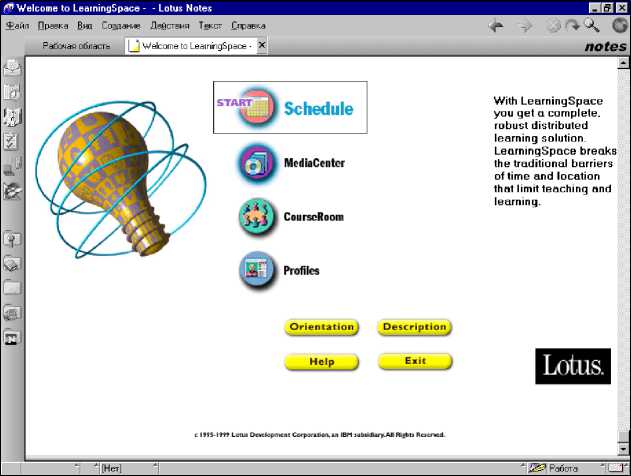Click the yellow Exit button
This screenshot has height=476, width=631.
tap(415, 361)
